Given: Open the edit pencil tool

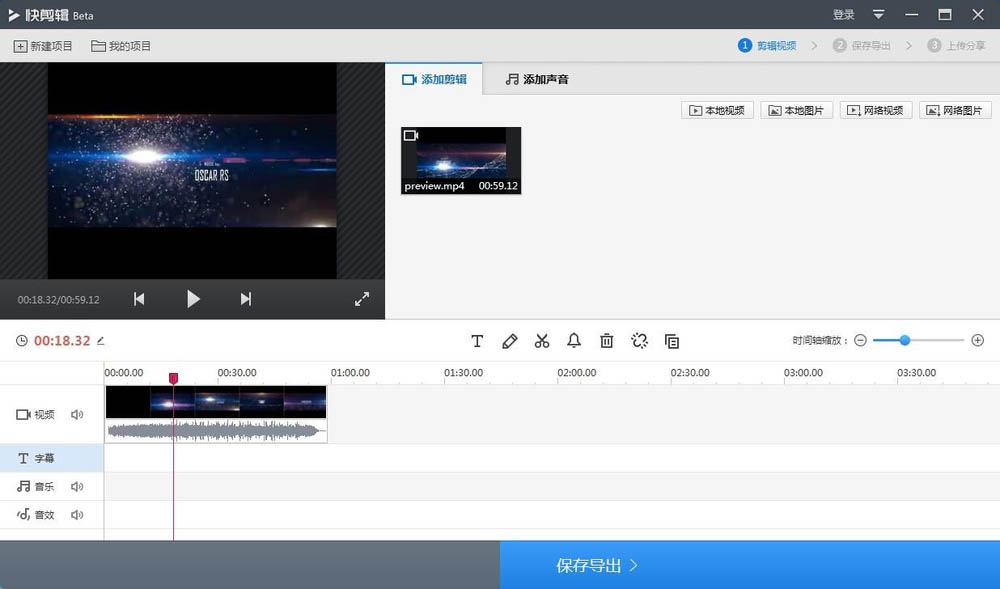Looking at the screenshot, I should point(510,341).
